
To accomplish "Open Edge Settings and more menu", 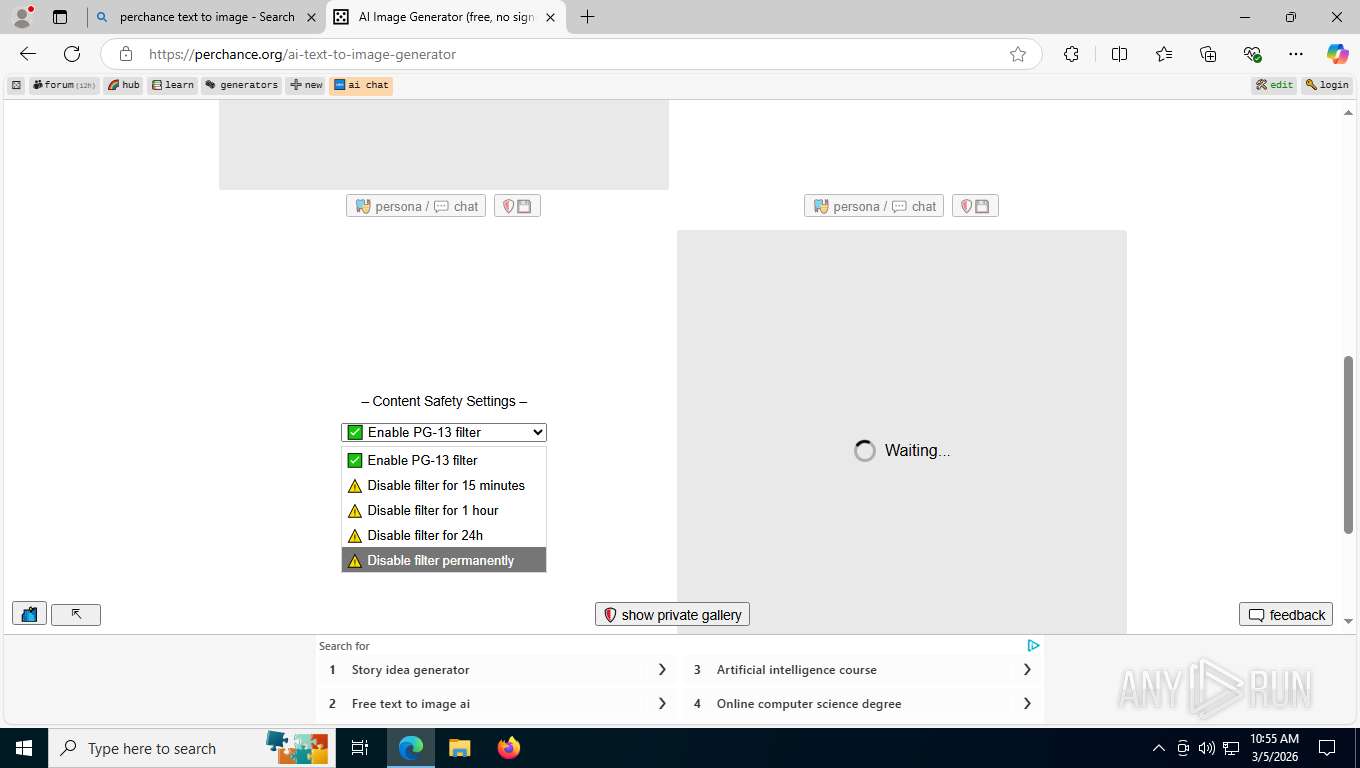I will 1296,54.
